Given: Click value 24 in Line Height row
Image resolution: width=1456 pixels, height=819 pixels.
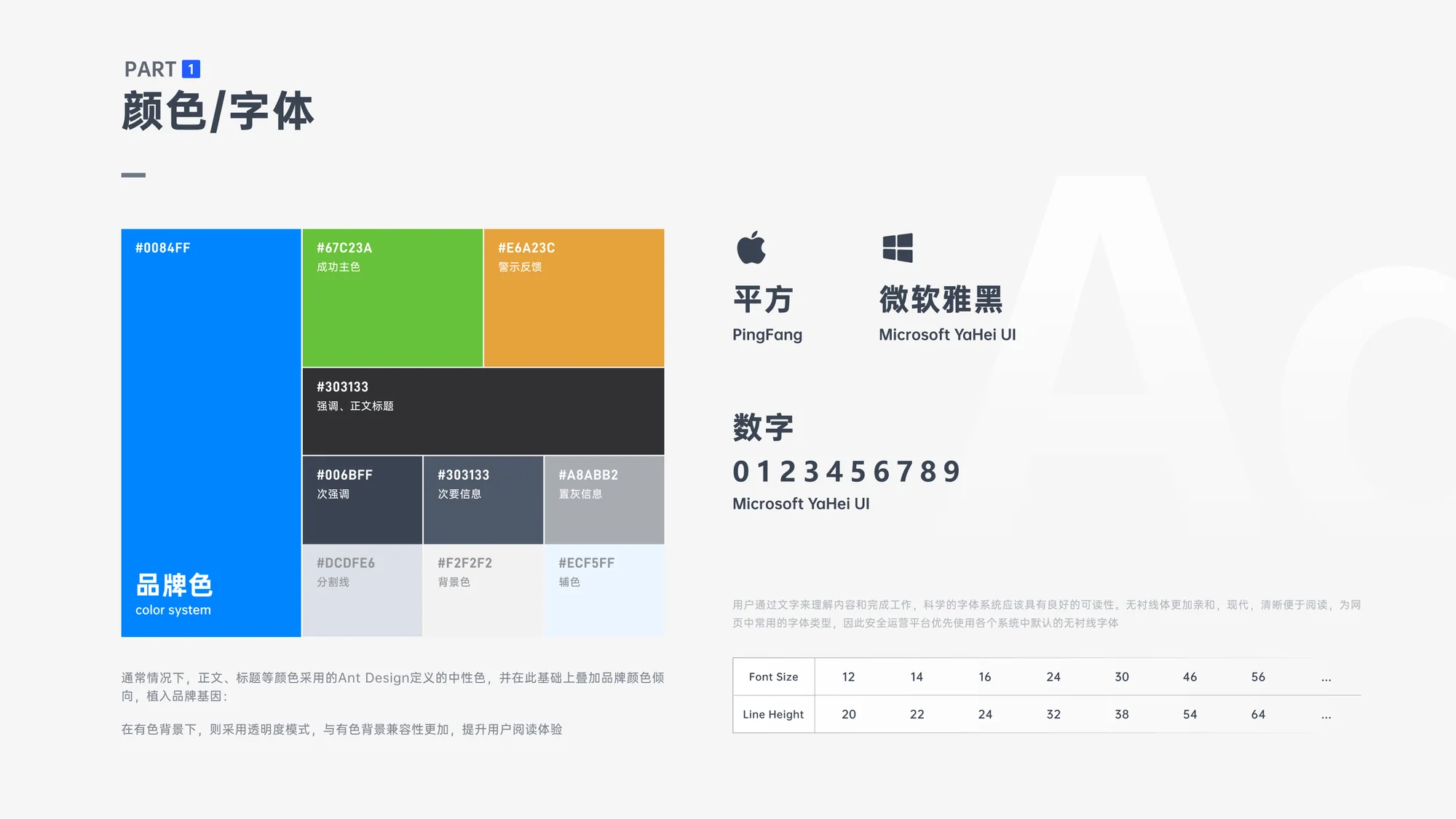Looking at the screenshot, I should coord(985,715).
